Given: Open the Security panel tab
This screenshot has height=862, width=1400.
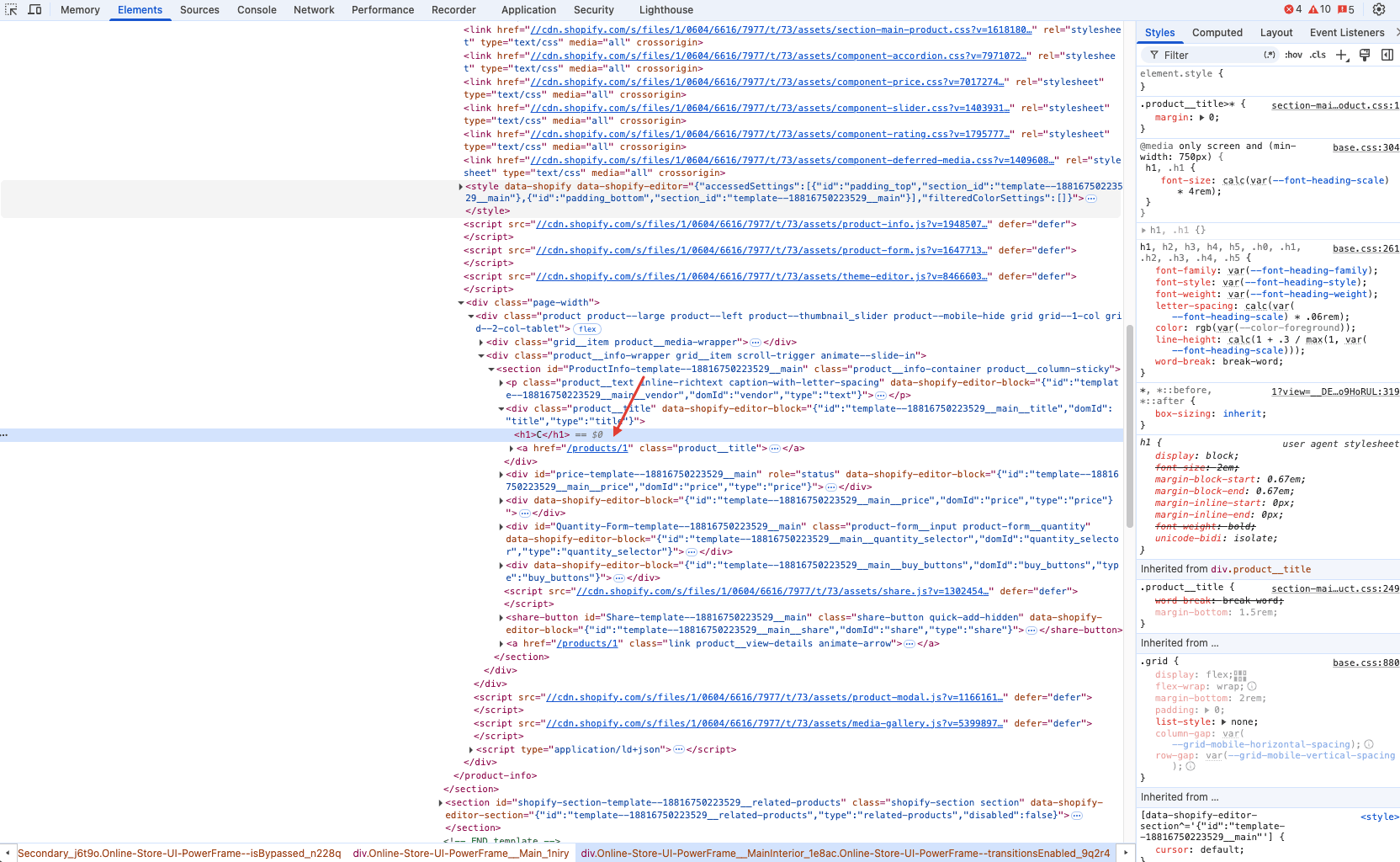Looking at the screenshot, I should [594, 10].
